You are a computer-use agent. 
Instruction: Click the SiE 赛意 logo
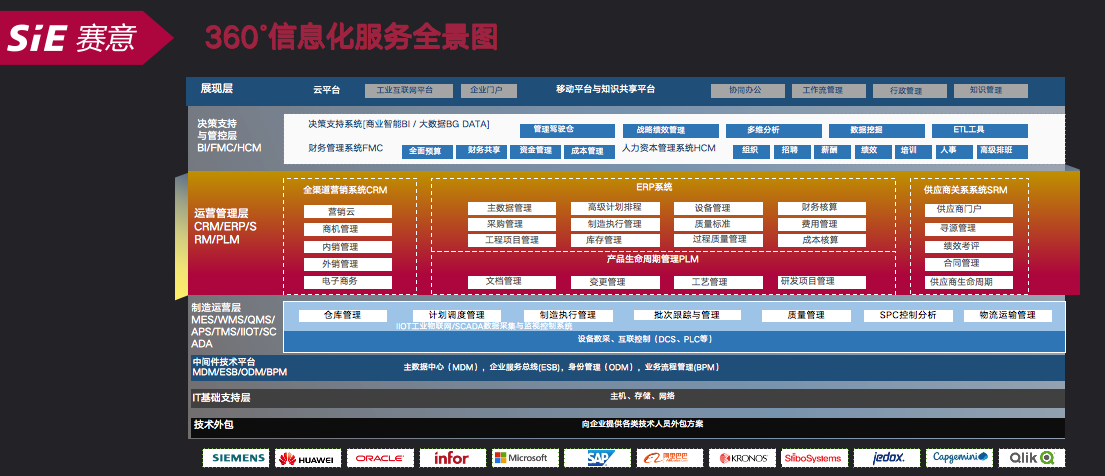point(80,38)
